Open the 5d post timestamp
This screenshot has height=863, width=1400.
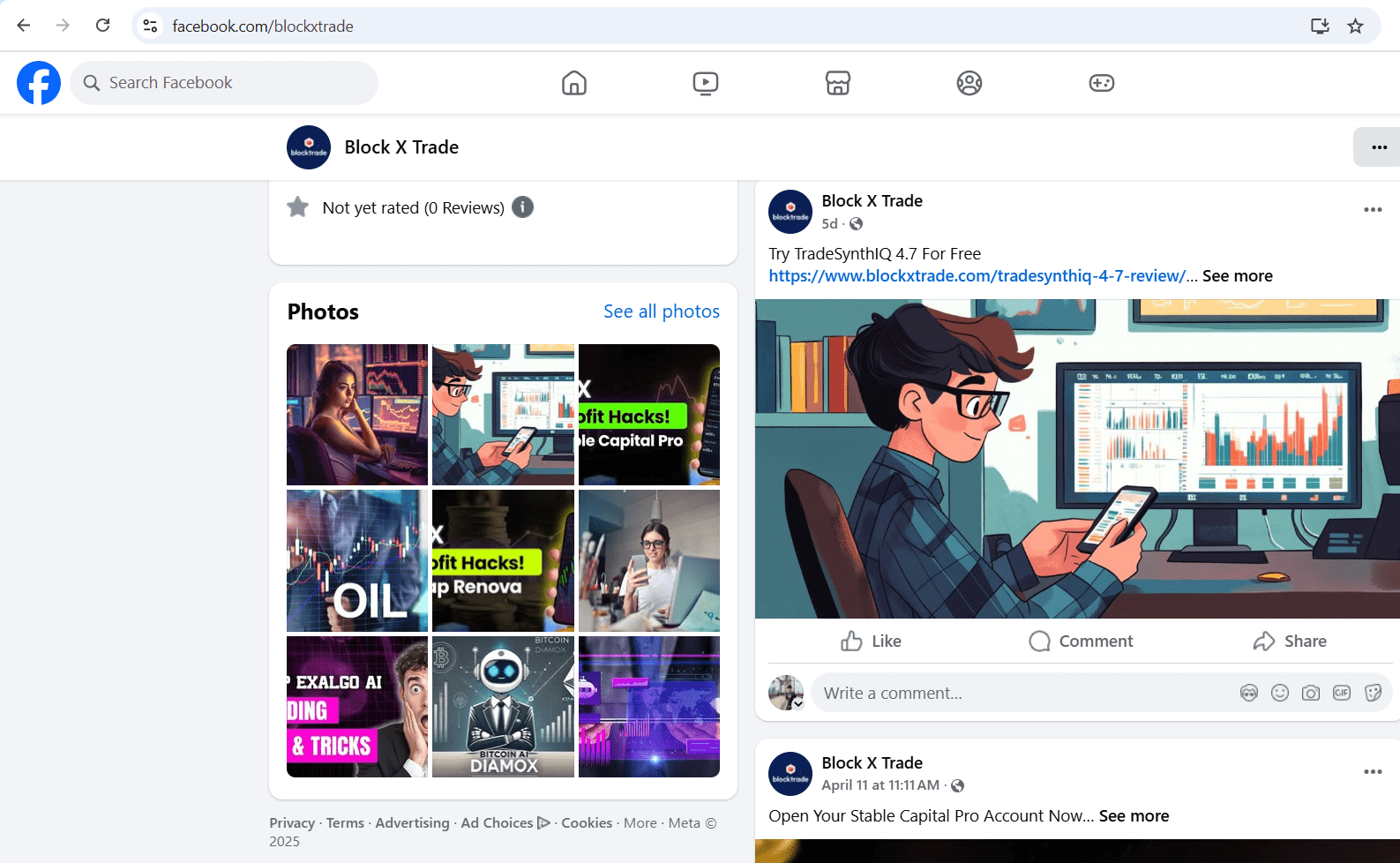point(829,224)
